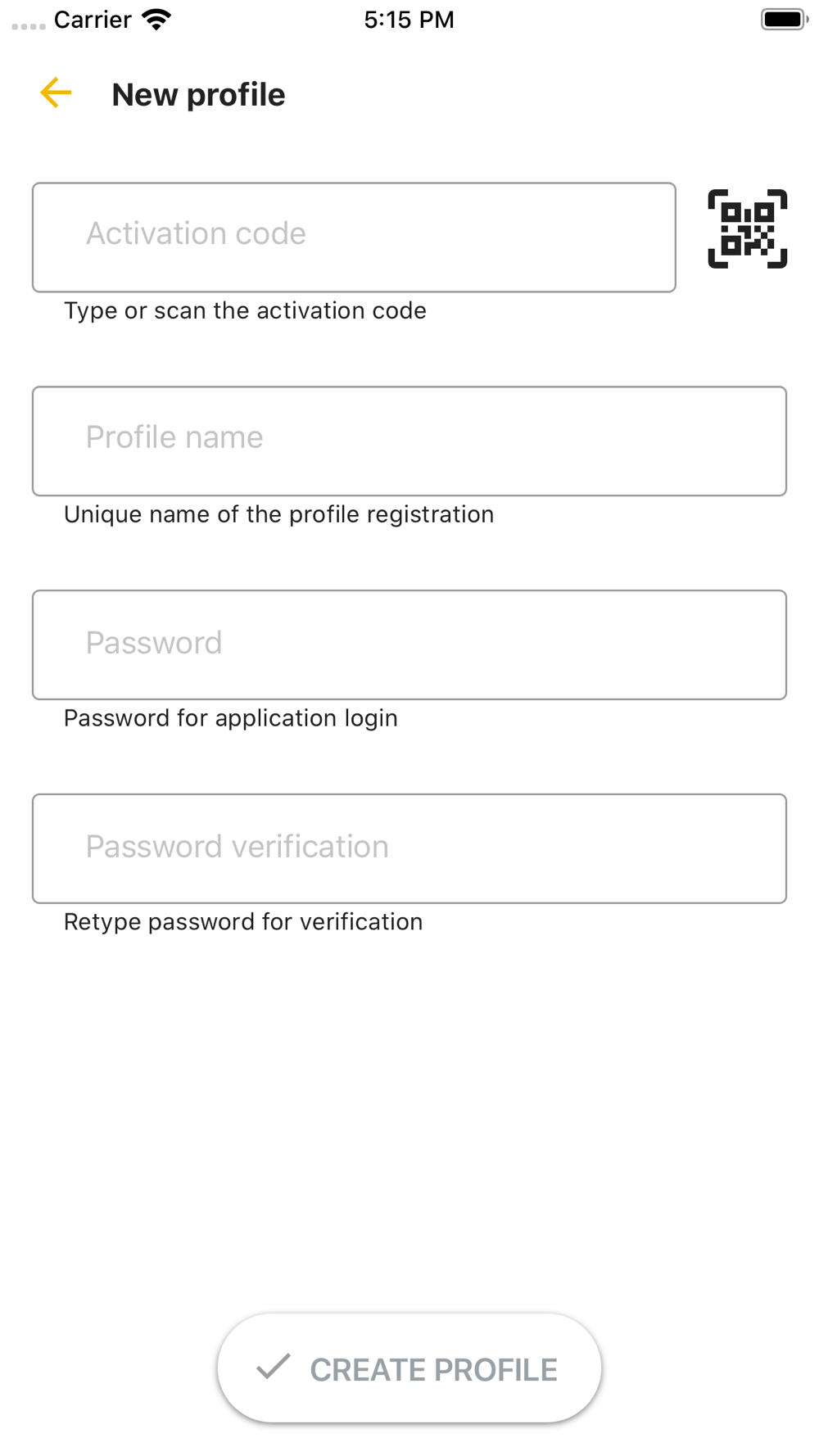Tap the Wi-Fi status icon
This screenshot has height=1456, width=819.
point(156,19)
